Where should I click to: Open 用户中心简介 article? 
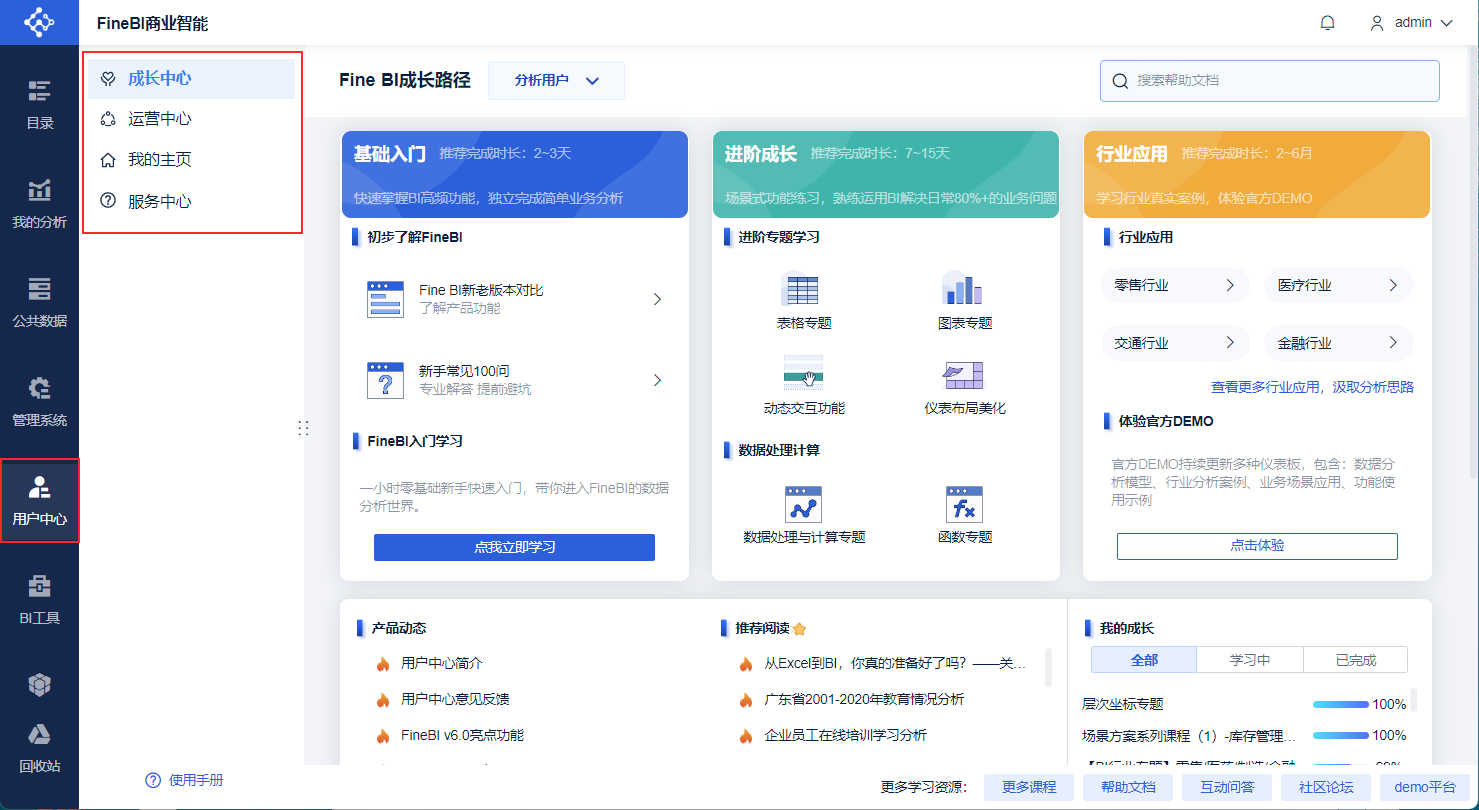coord(442,663)
